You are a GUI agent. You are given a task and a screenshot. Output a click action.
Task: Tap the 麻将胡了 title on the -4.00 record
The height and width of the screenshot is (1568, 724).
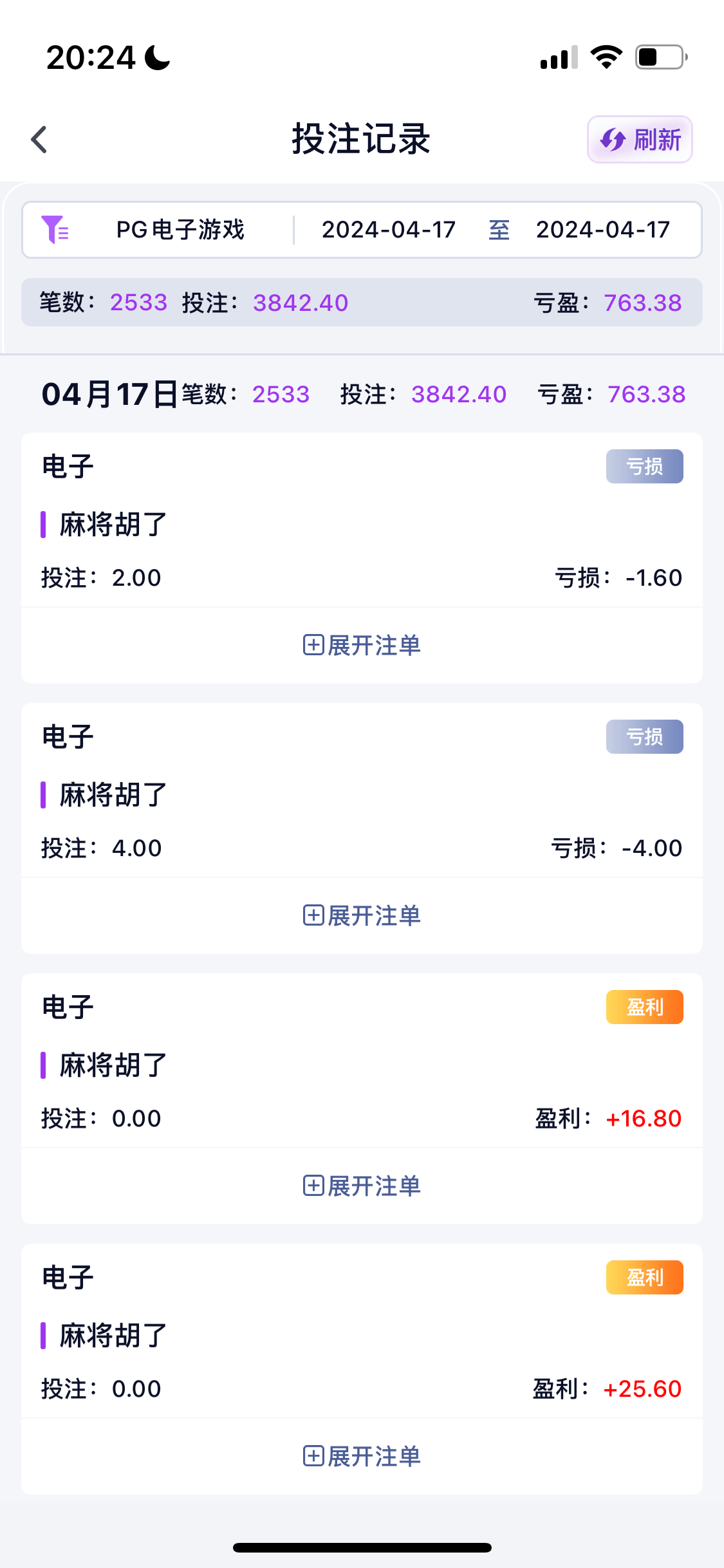click(x=113, y=795)
